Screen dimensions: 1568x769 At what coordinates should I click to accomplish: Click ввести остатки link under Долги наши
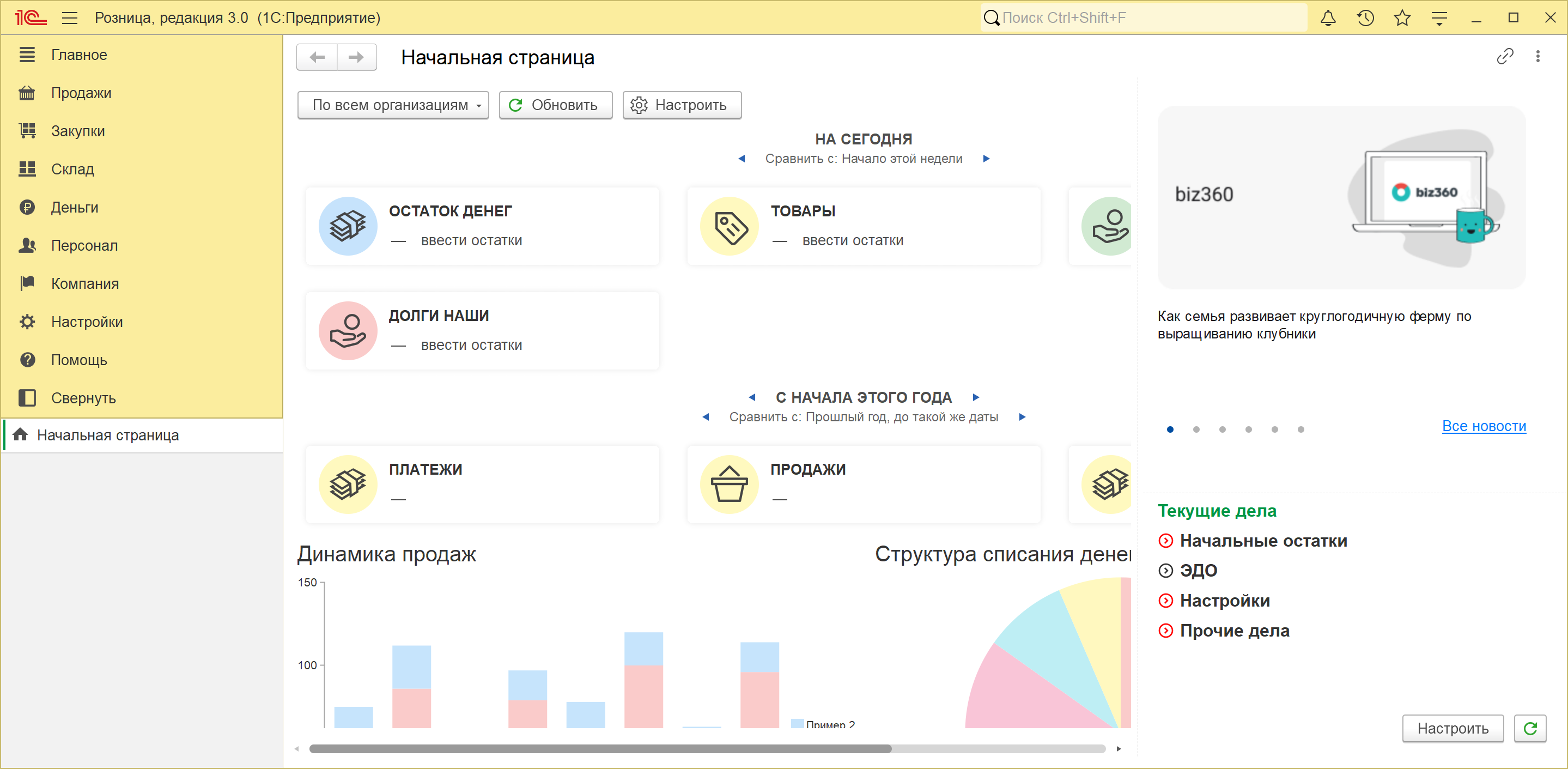click(x=471, y=345)
